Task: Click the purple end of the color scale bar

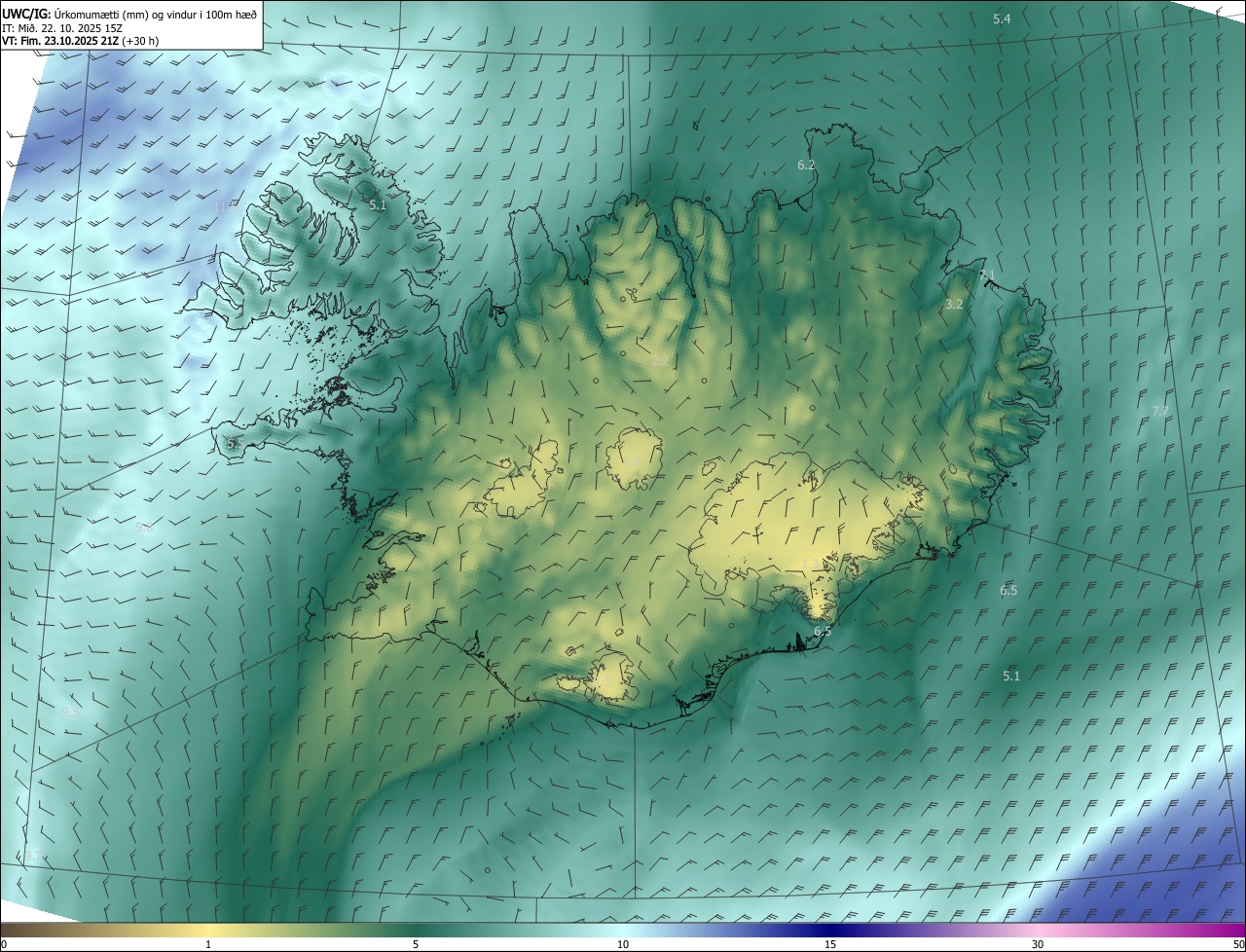Action: click(x=1231, y=930)
